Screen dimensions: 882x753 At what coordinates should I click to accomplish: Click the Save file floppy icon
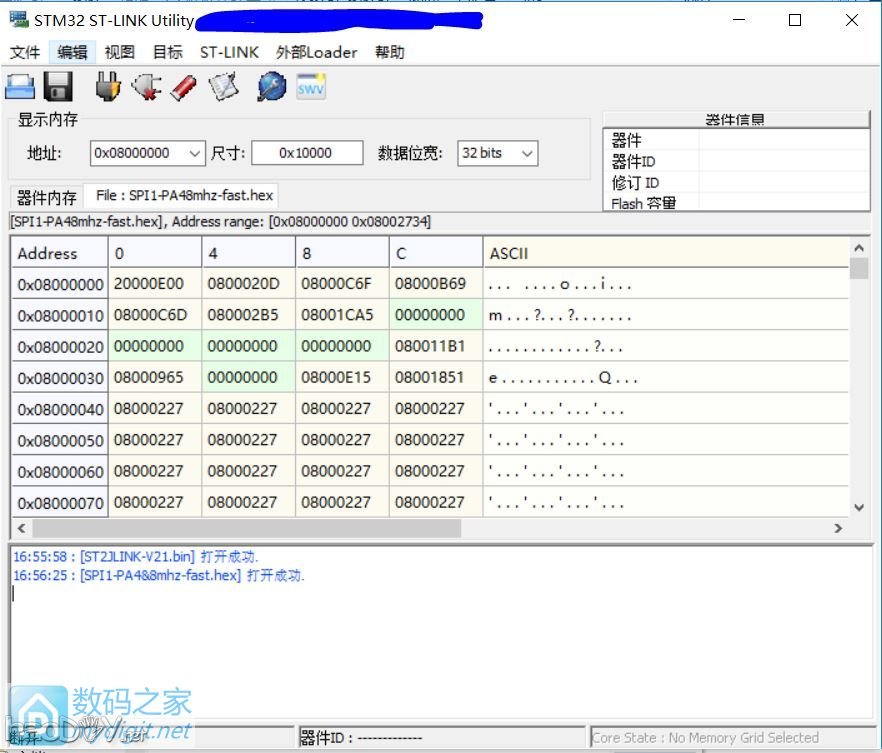pos(58,88)
